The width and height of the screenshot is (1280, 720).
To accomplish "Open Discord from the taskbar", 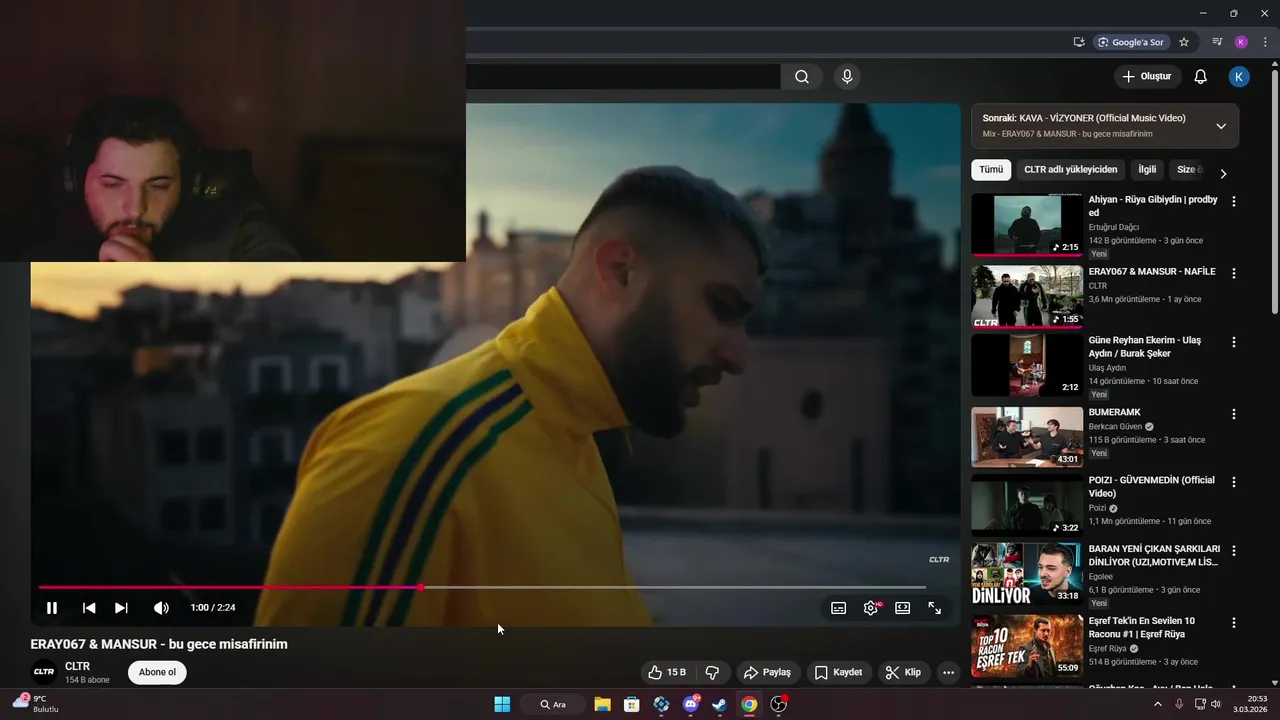I will 691,704.
